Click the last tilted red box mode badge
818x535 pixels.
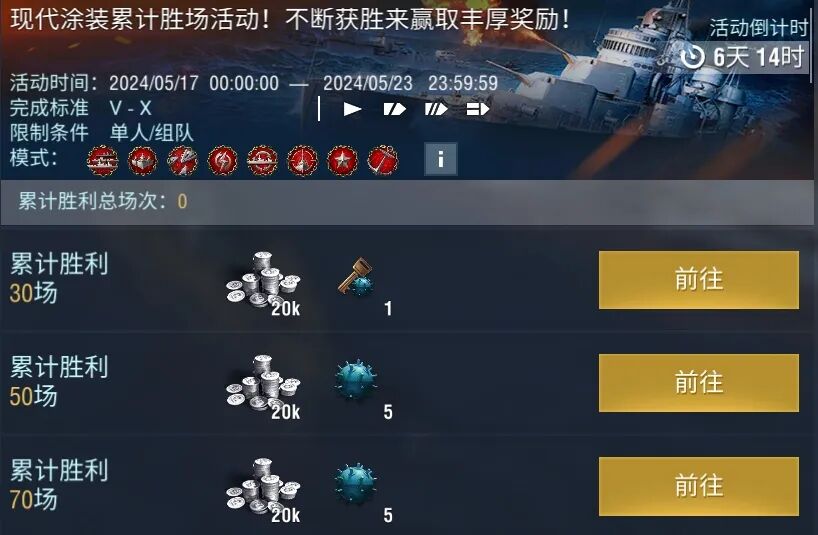point(382,161)
